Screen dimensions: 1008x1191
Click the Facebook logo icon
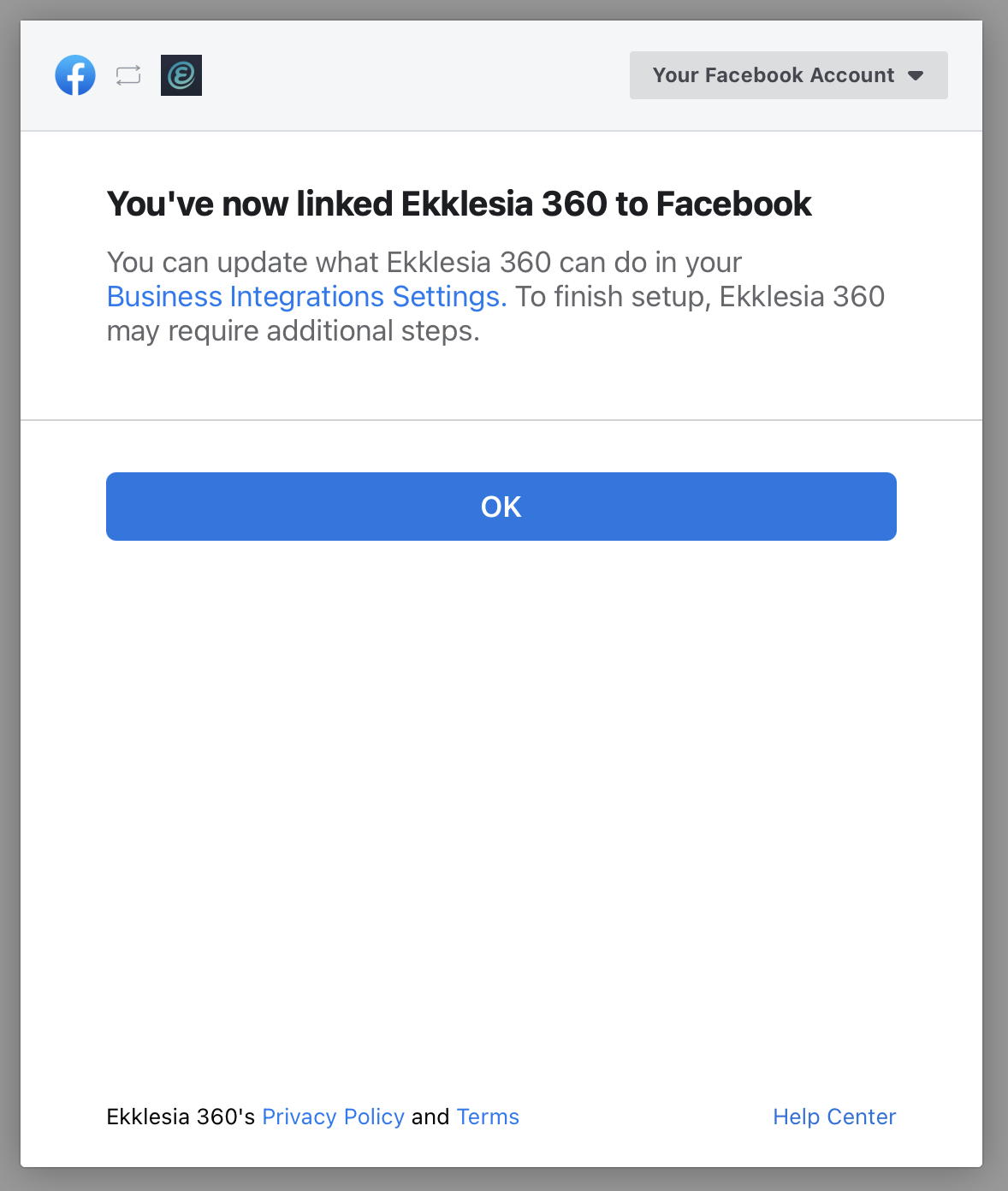[x=75, y=75]
